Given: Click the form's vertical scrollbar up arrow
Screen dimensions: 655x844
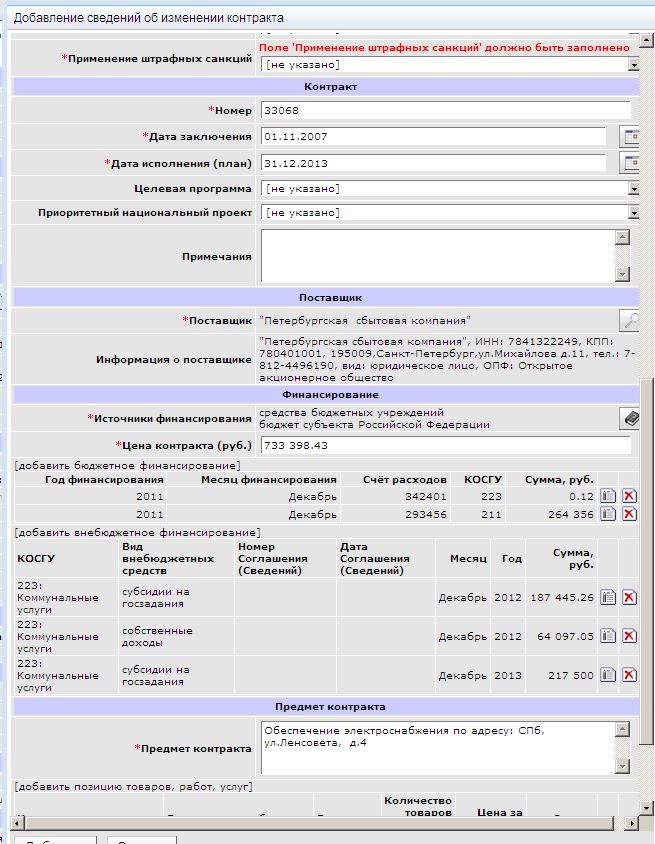Looking at the screenshot, I should click(646, 40).
